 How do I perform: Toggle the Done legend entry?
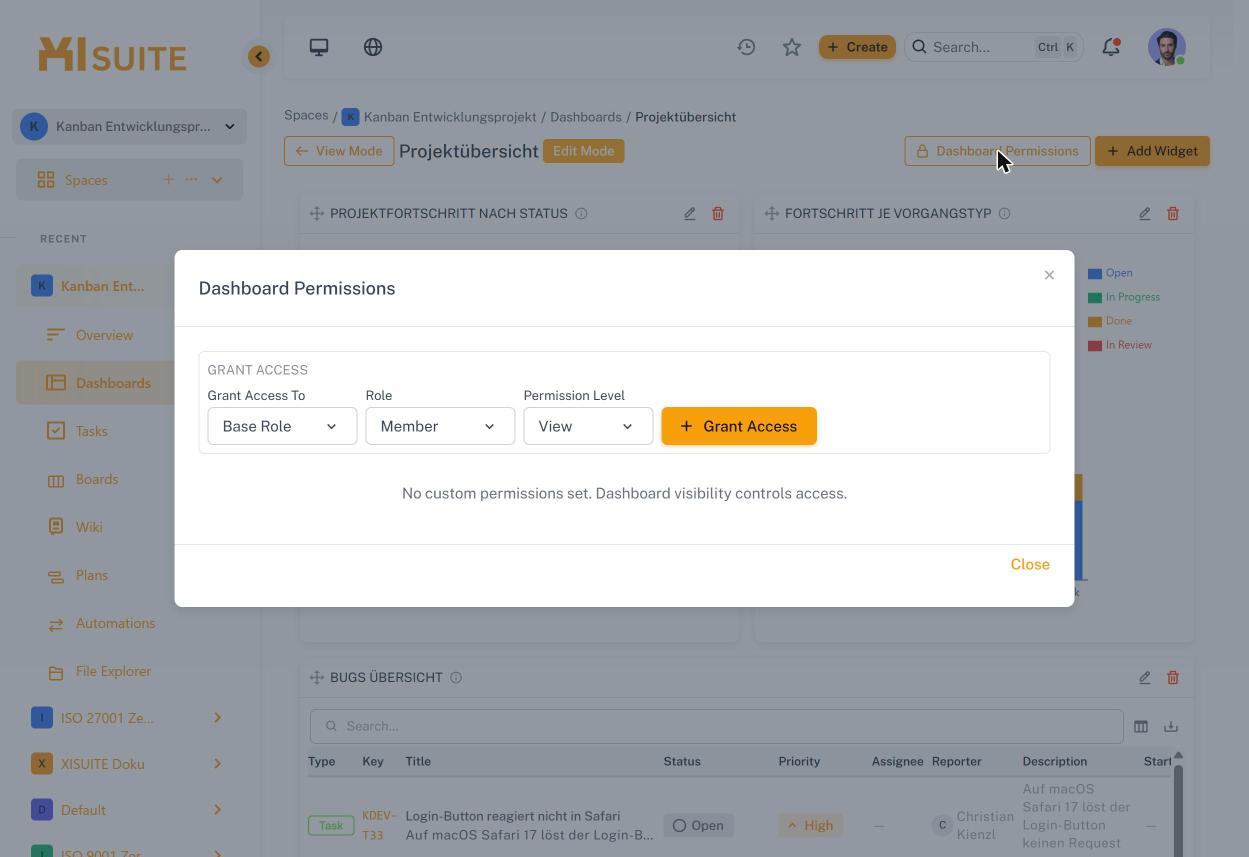(x=1110, y=321)
